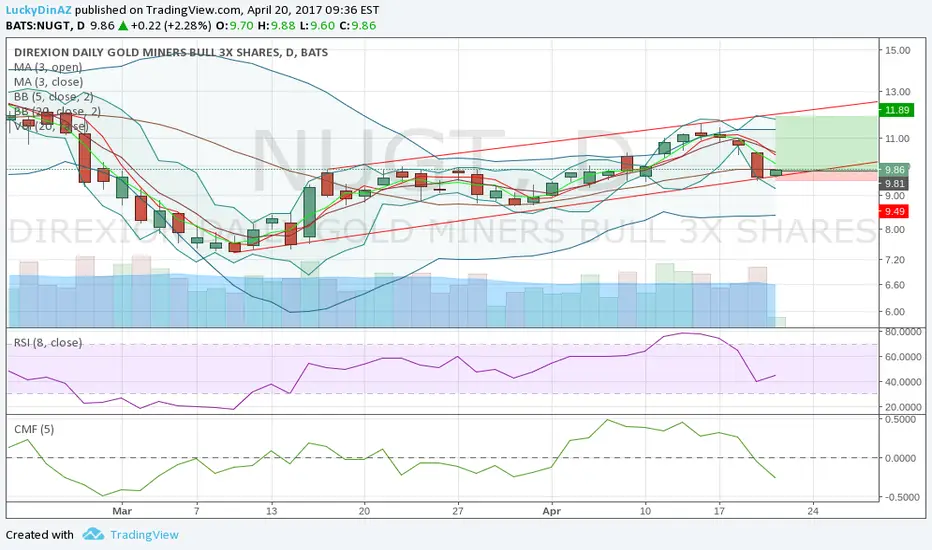Click the green 11.89 price tag
The width and height of the screenshot is (932, 550).
897,110
